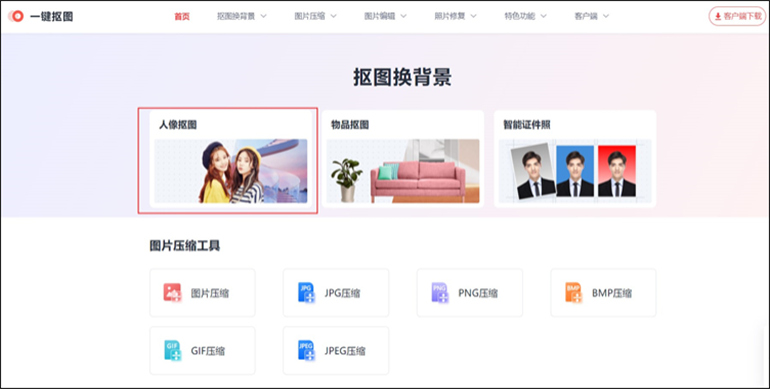770x389 pixels.
Task: Expand the 照片修复 navigation menu
Action: coord(455,16)
